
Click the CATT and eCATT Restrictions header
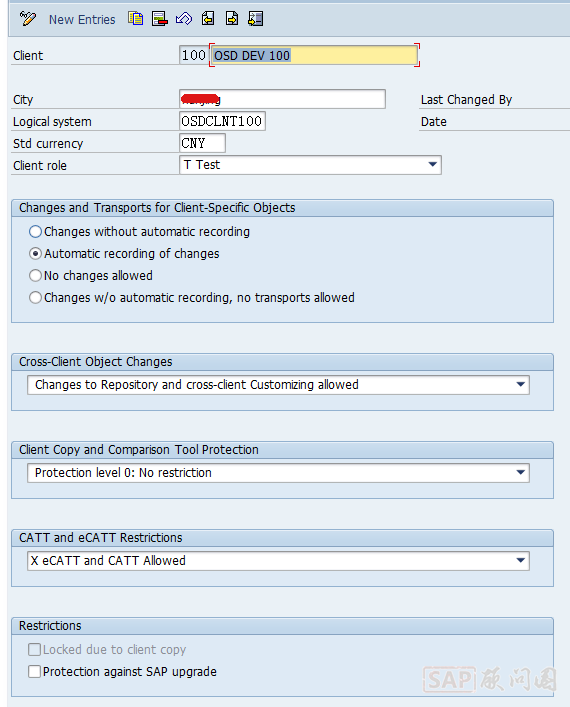282,538
